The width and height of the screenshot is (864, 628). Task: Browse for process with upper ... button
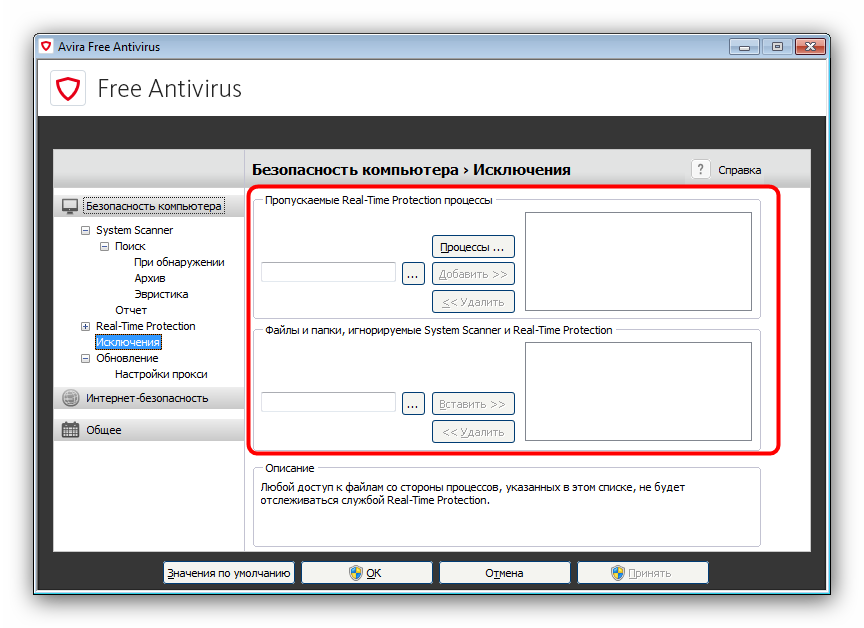tap(413, 273)
